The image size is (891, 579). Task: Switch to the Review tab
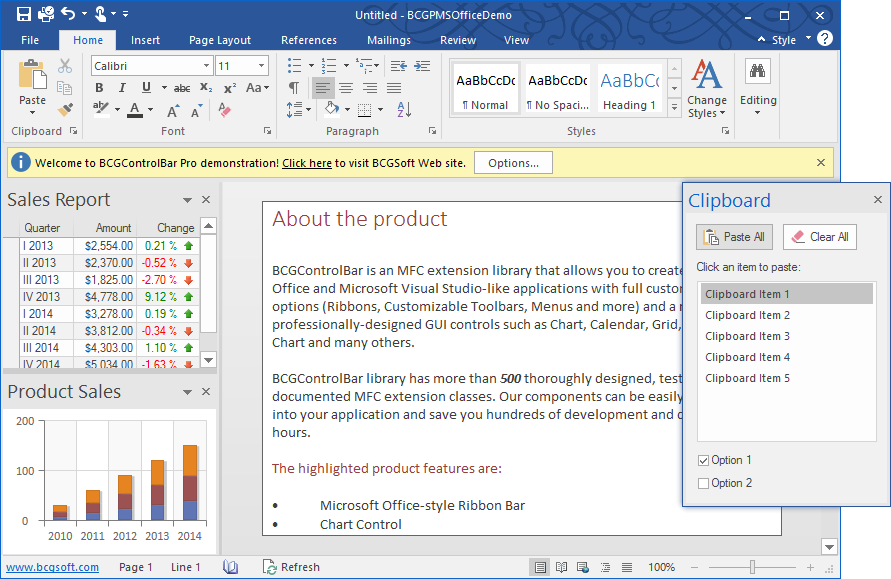pos(457,40)
